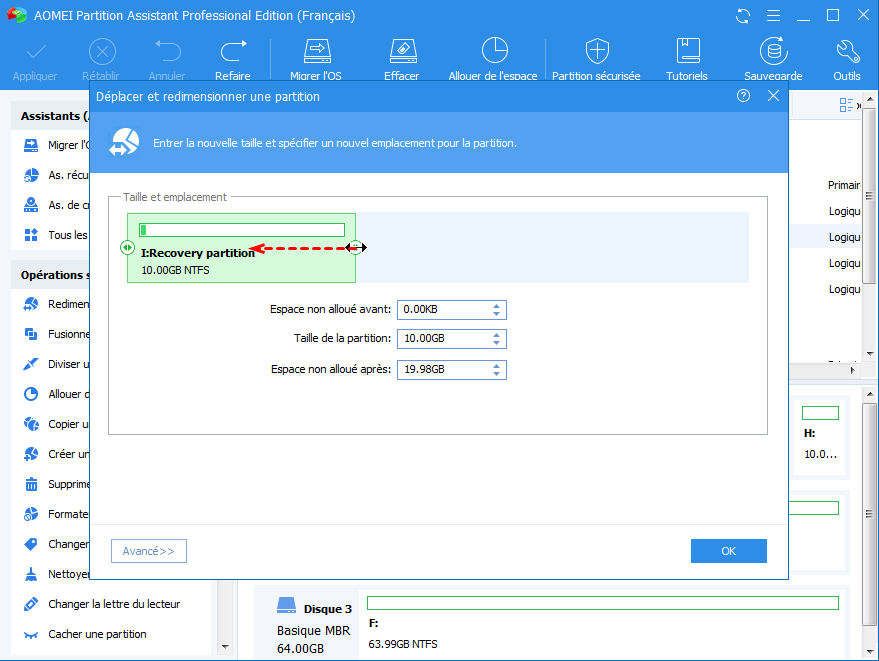Click horizontal scrollbar right arrow in list
The image size is (879, 661).
pyautogui.click(x=852, y=370)
